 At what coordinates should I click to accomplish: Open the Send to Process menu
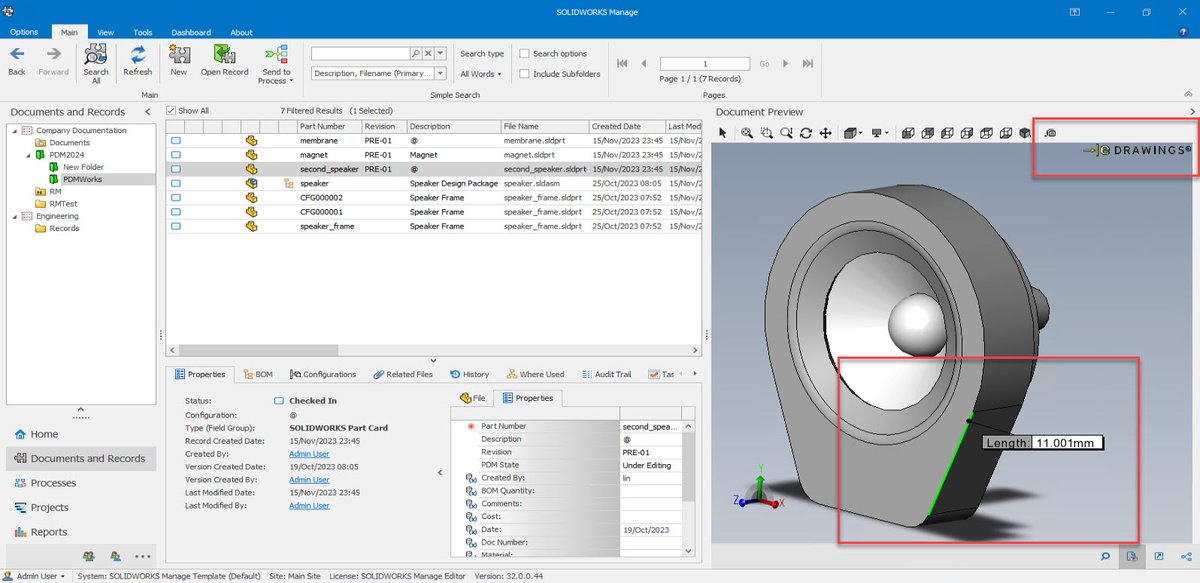click(276, 64)
